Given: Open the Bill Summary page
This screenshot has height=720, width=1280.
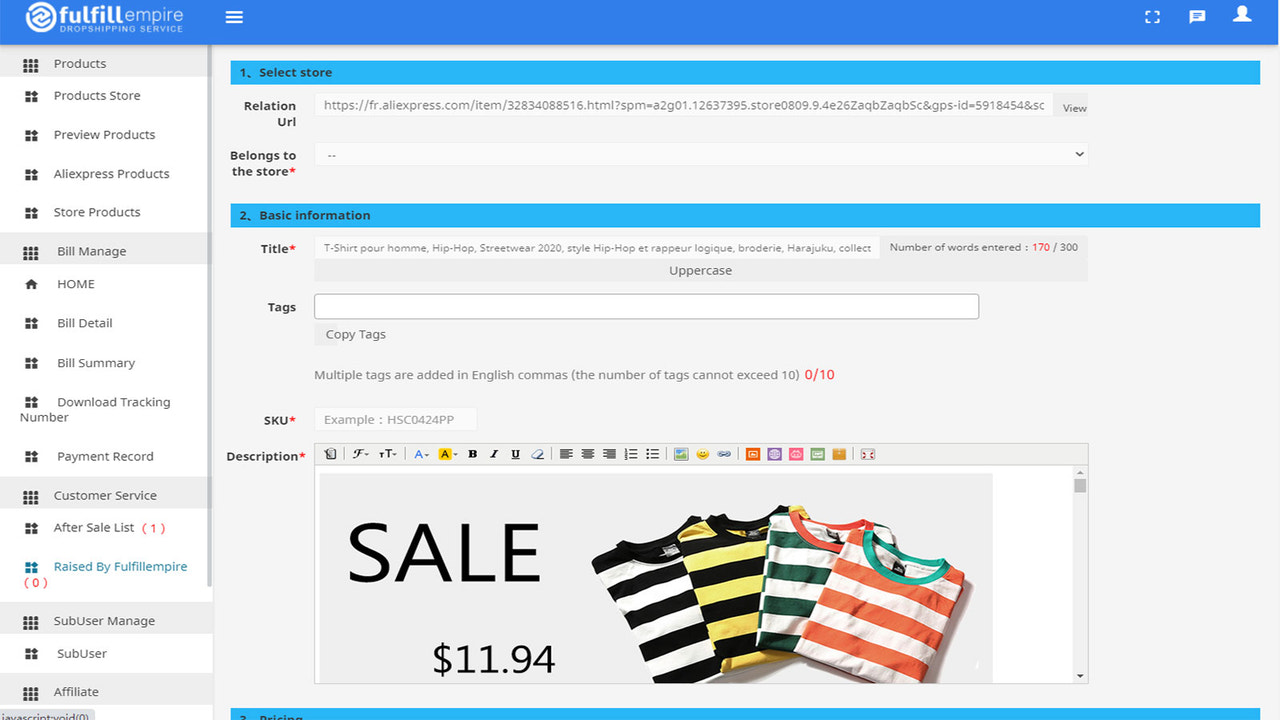Looking at the screenshot, I should [95, 362].
